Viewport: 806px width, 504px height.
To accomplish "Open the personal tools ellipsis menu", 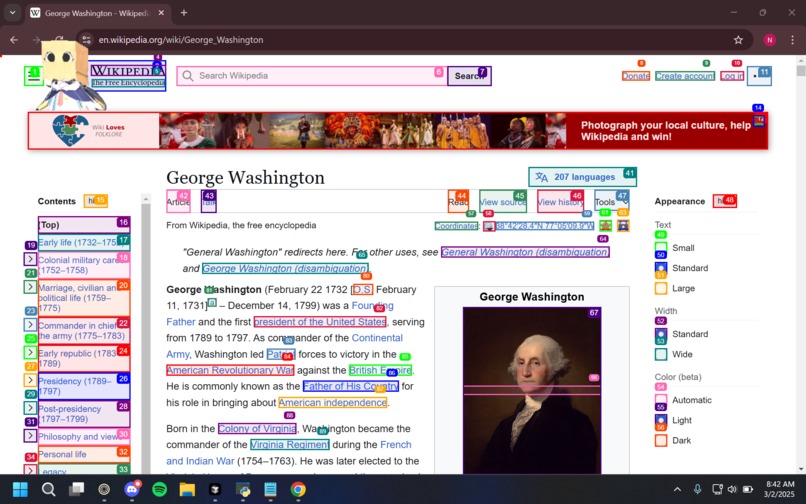I will [759, 76].
